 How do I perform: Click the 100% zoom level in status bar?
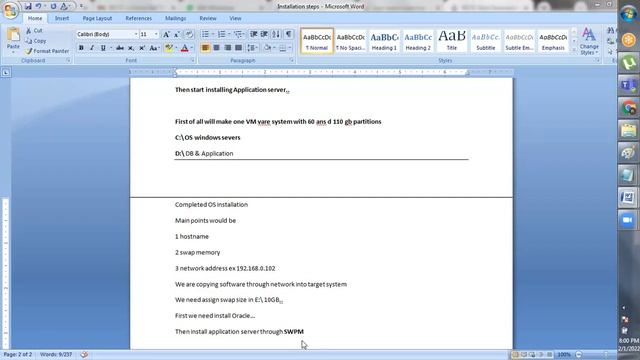click(564, 355)
